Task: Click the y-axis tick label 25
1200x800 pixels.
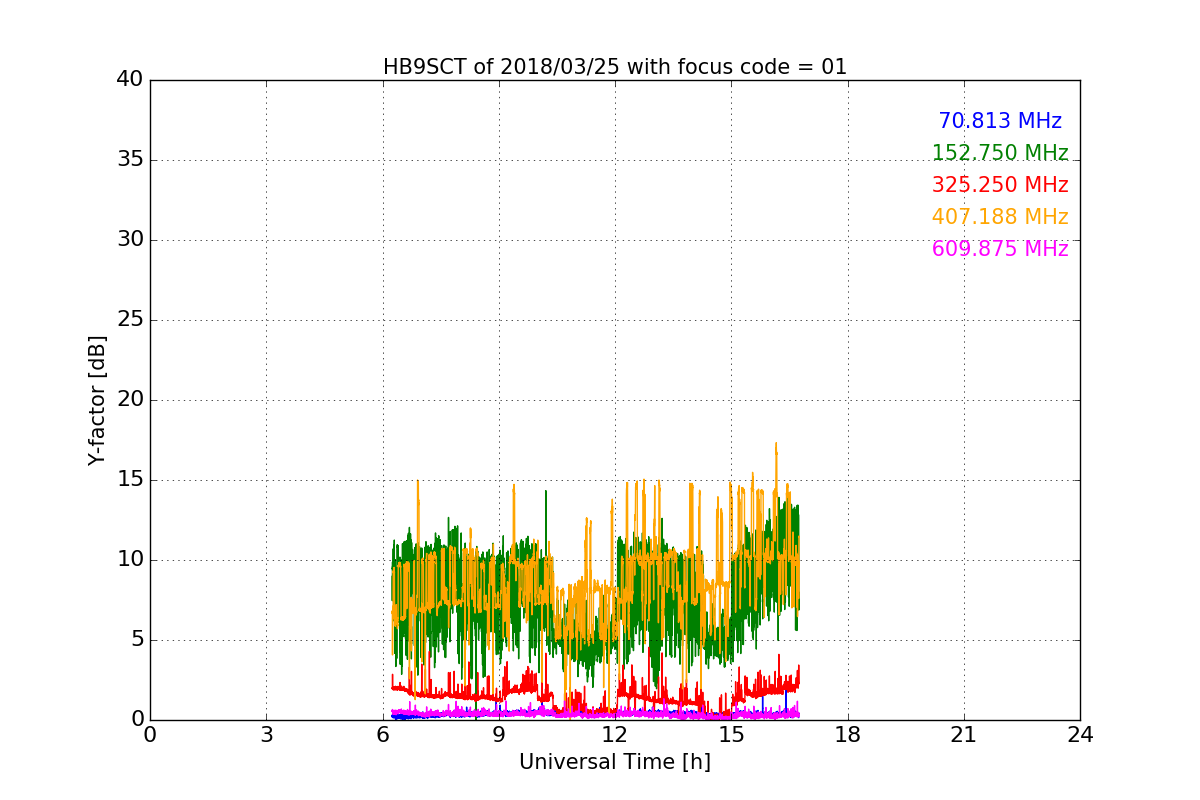Action: (130, 320)
